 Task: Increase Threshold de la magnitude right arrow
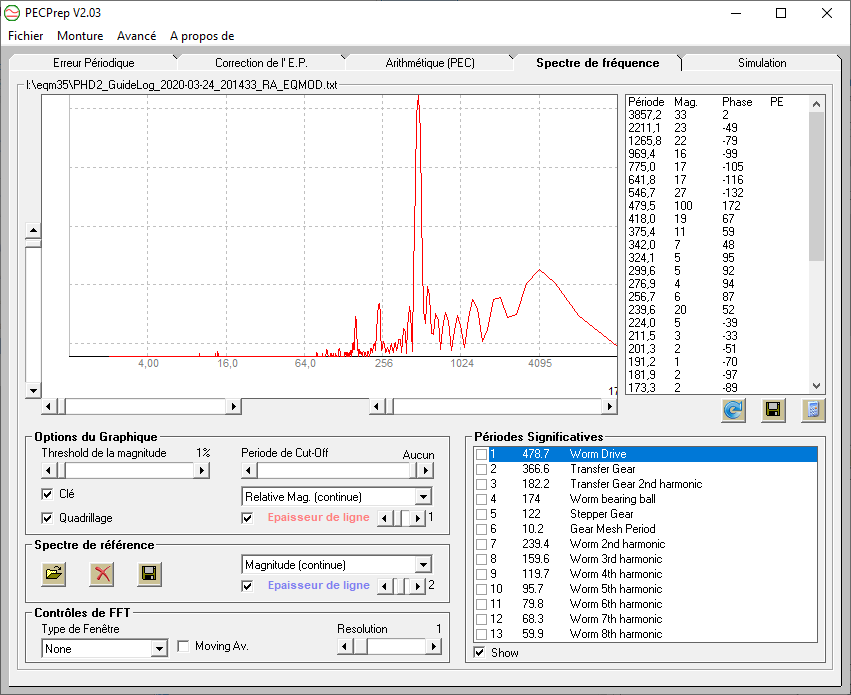click(x=201, y=470)
